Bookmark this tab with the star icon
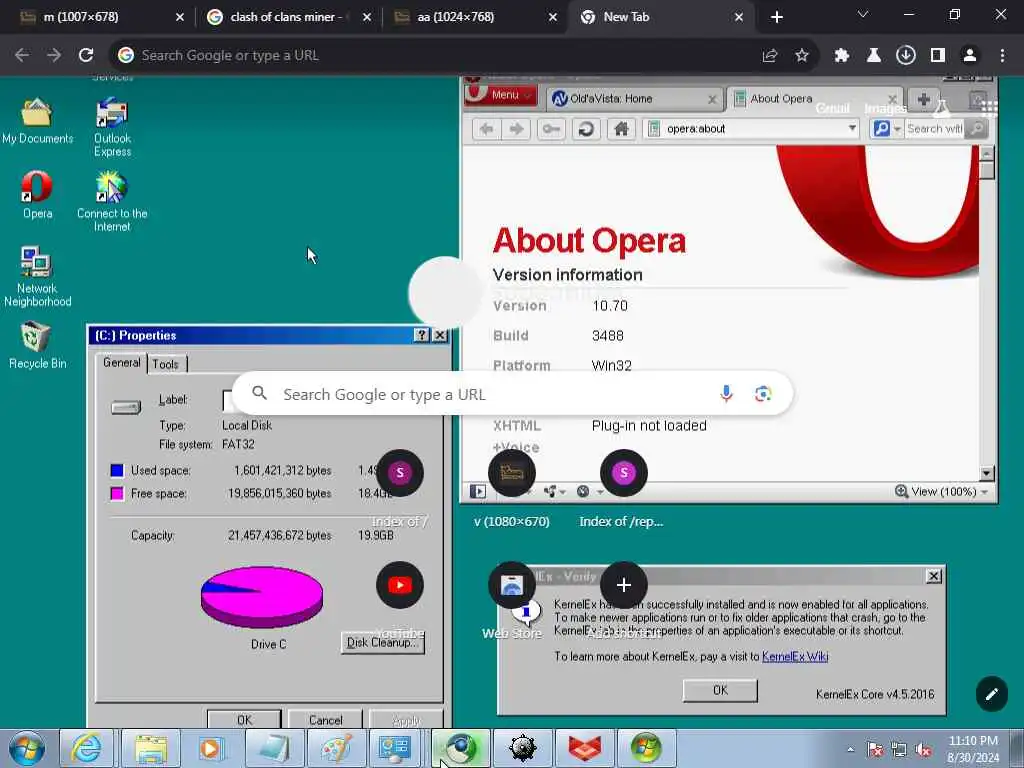 click(802, 56)
